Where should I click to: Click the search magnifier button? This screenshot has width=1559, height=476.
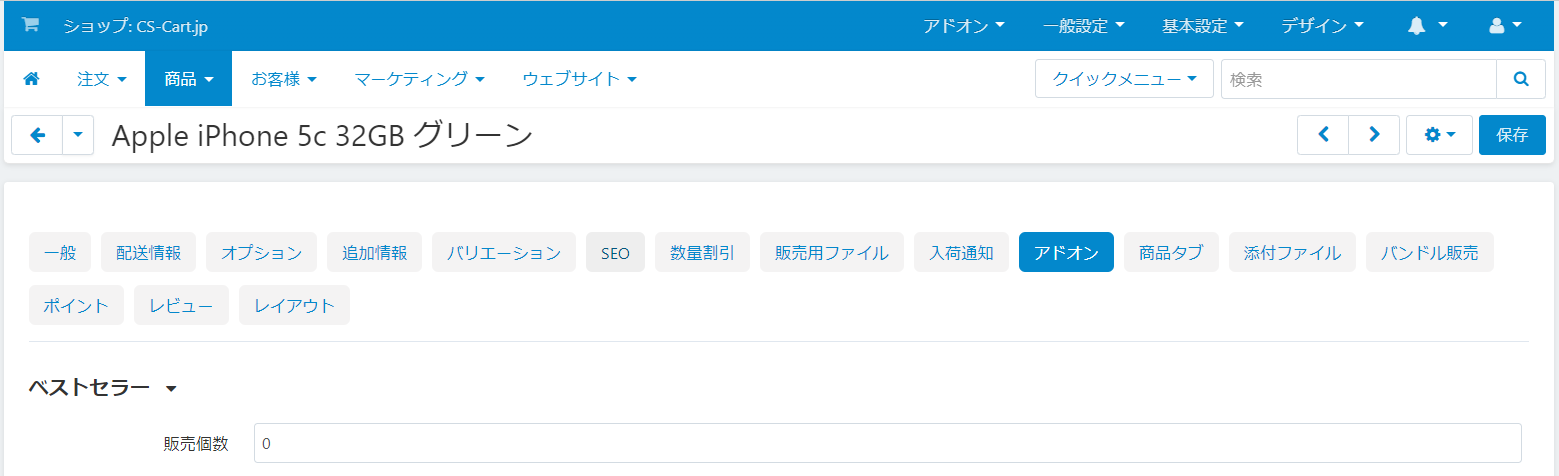1521,79
